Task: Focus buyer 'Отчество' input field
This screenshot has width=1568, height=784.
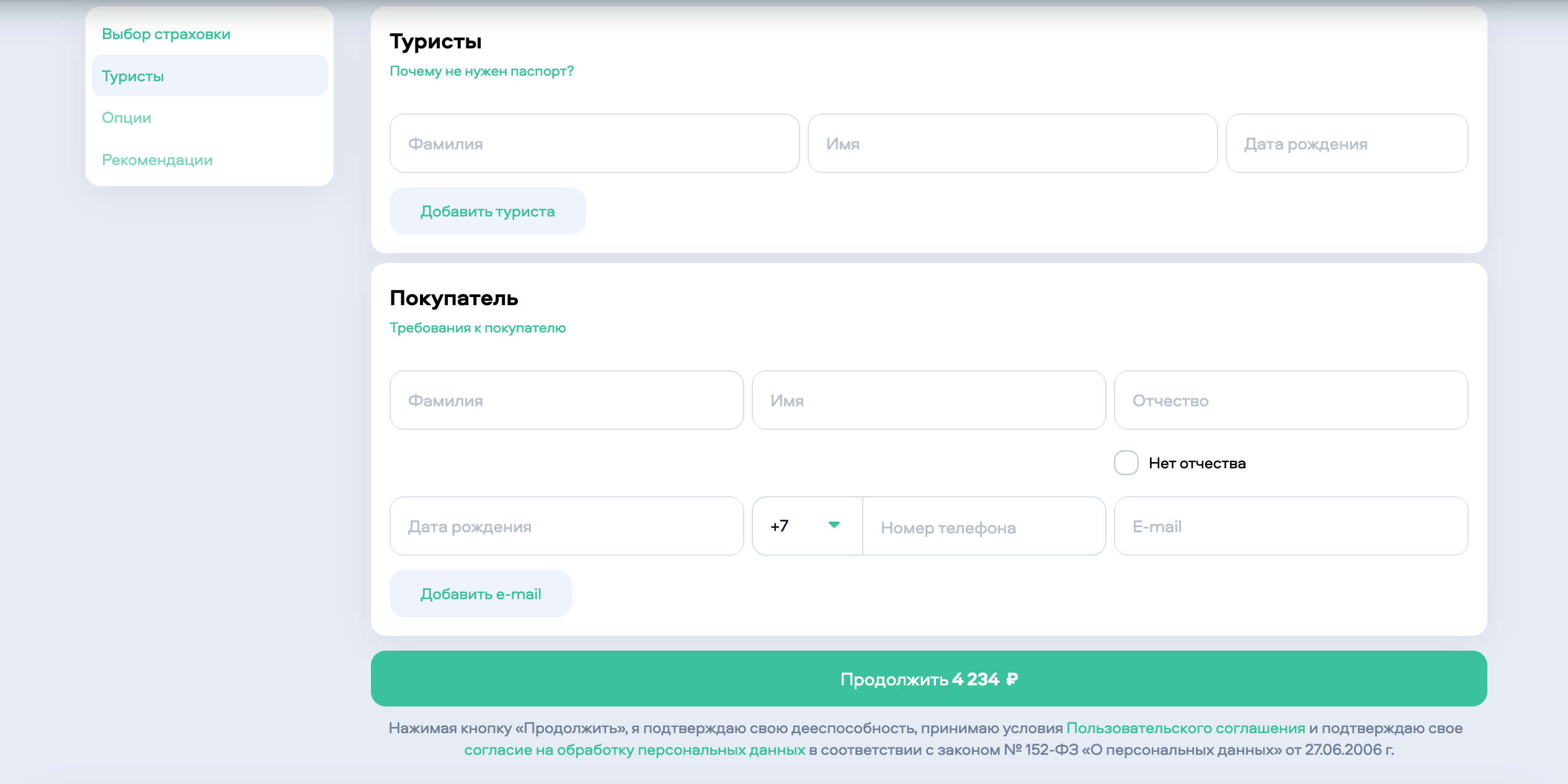Action: (x=1290, y=401)
